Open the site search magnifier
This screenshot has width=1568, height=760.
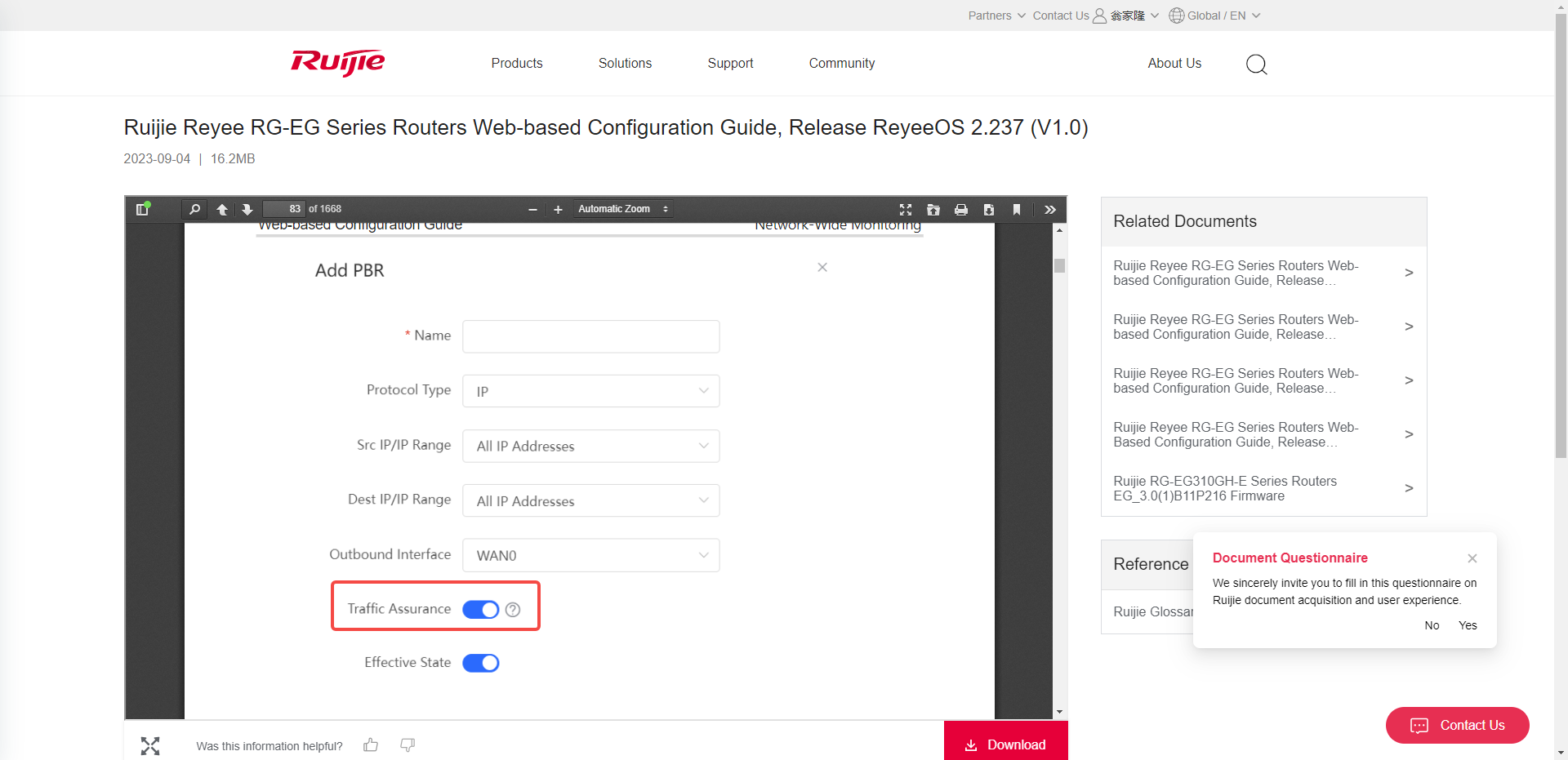click(x=1256, y=64)
